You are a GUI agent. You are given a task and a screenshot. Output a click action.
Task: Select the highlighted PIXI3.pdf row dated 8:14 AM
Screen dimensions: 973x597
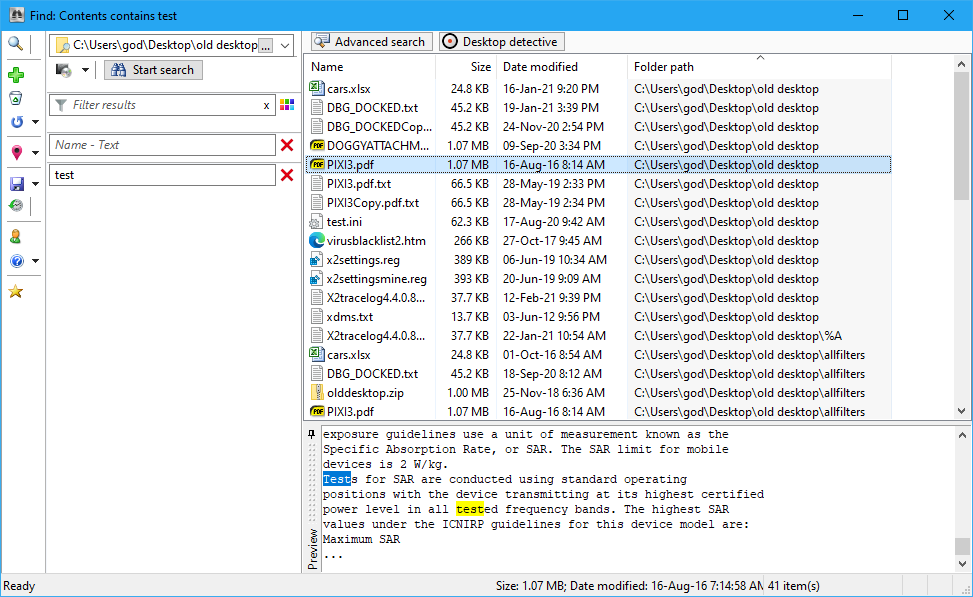[598, 164]
